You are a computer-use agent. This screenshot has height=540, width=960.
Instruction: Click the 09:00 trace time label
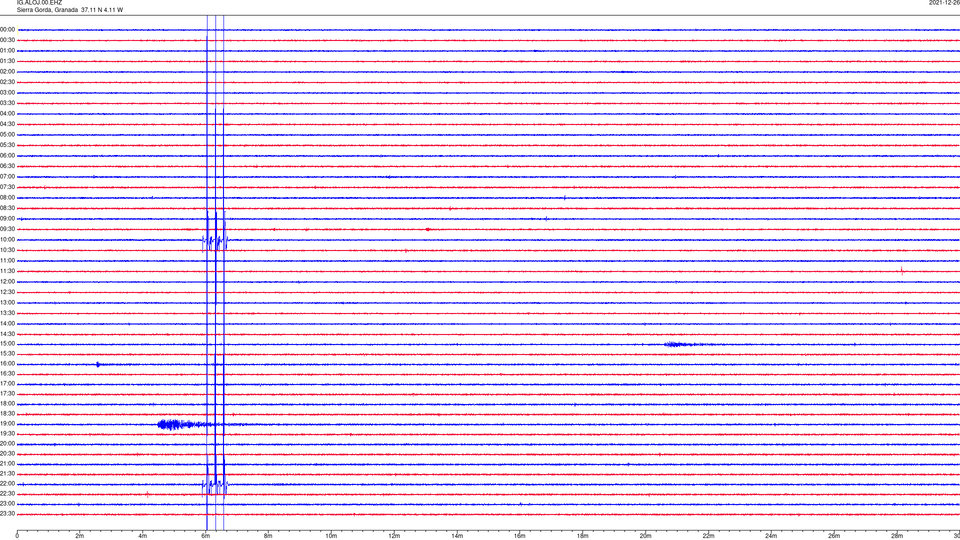click(7, 219)
